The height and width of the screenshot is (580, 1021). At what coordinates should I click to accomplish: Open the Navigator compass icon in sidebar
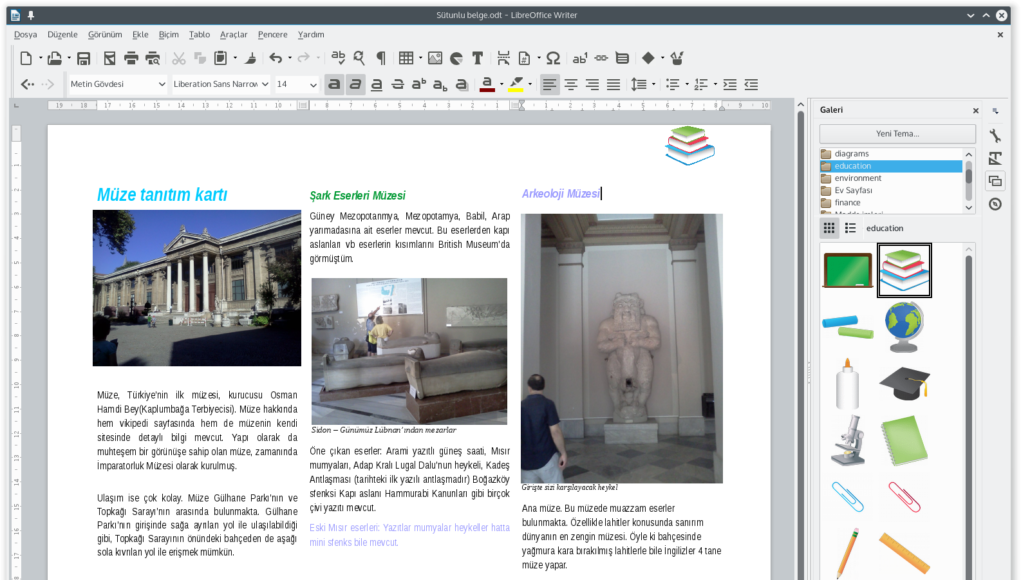(x=995, y=204)
